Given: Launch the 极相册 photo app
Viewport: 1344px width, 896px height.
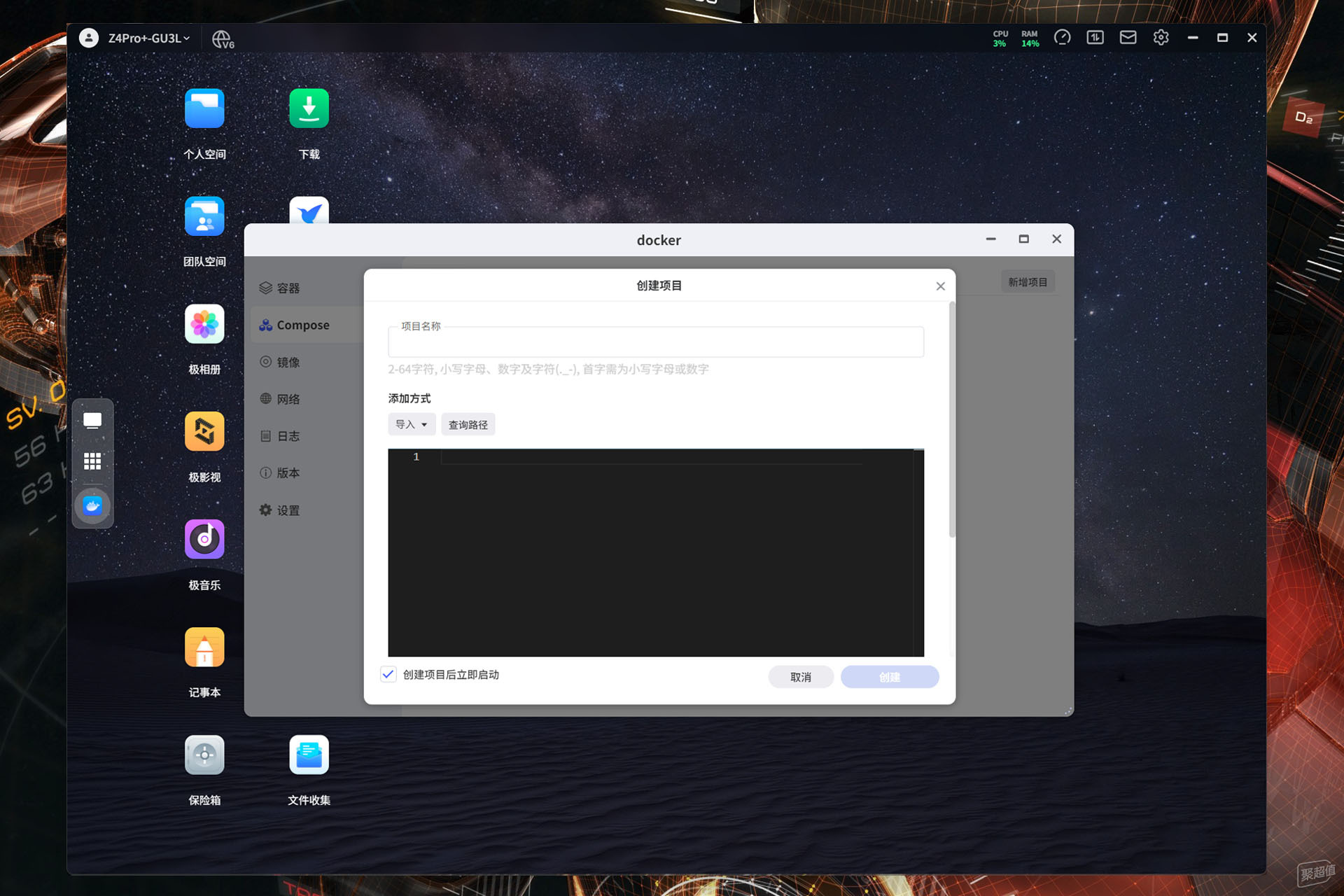Looking at the screenshot, I should coord(204,324).
